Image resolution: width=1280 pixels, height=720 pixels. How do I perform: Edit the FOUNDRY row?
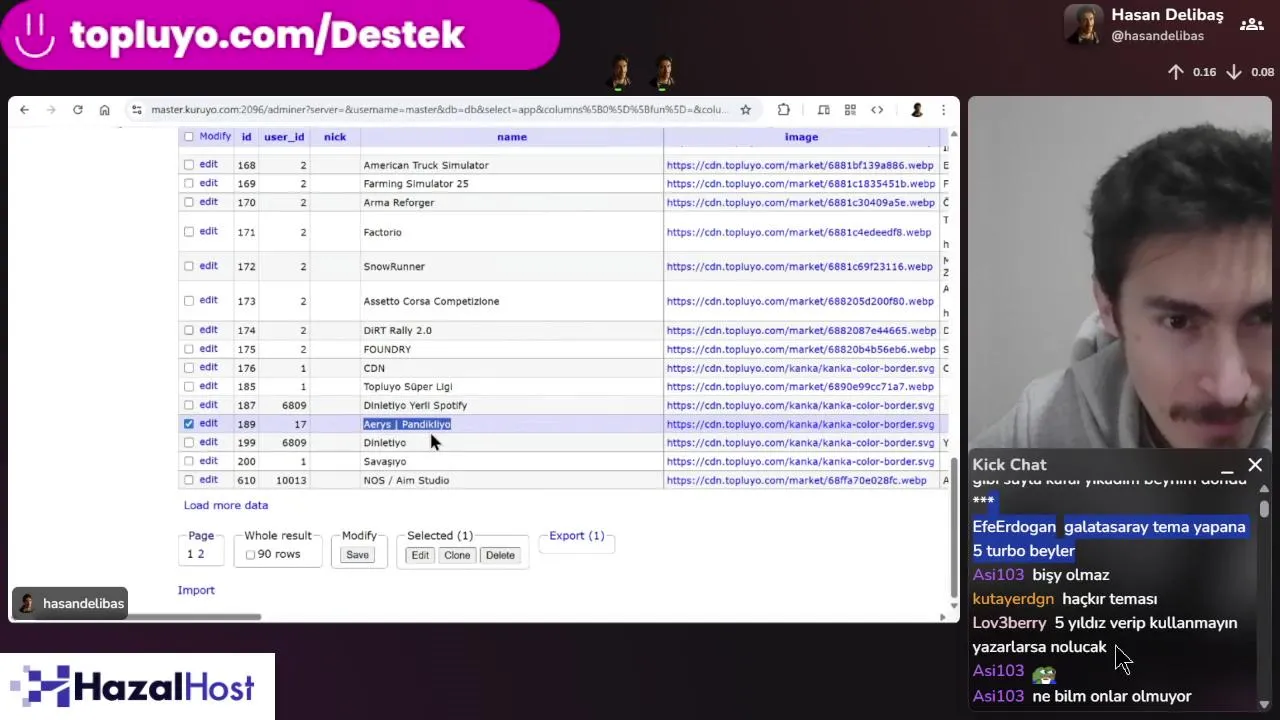pyautogui.click(x=208, y=348)
